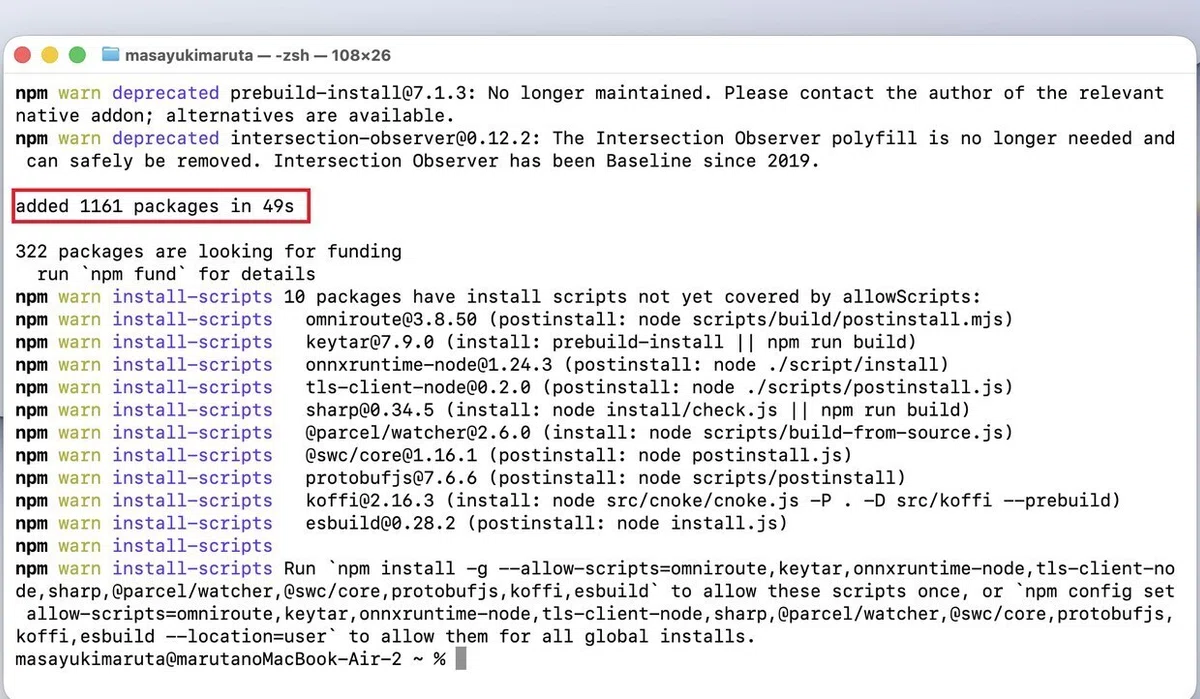Minimize the Terminal window with the yellow button
The image size is (1200, 699).
50,54
